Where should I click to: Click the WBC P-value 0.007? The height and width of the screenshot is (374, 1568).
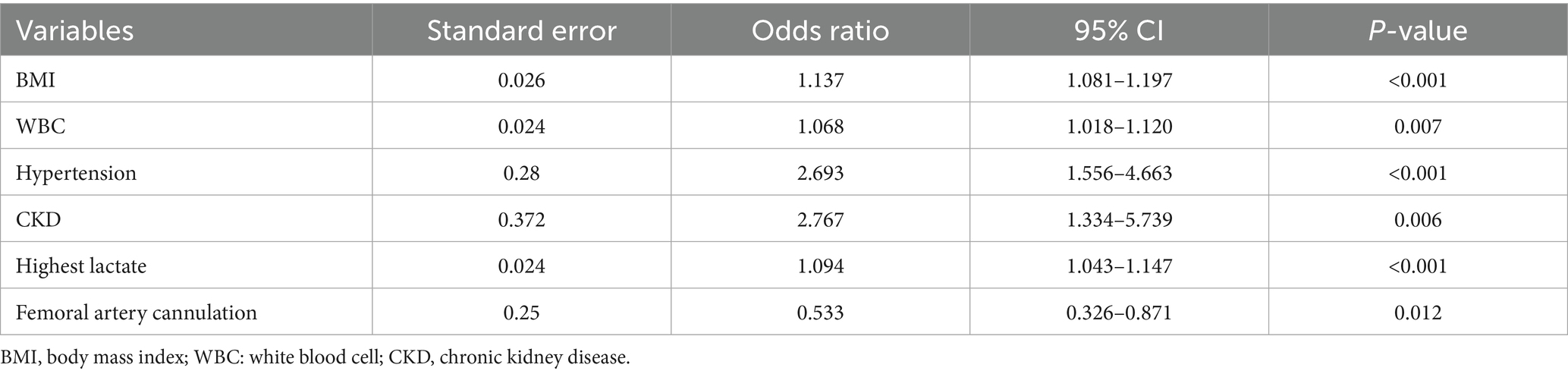(1418, 126)
